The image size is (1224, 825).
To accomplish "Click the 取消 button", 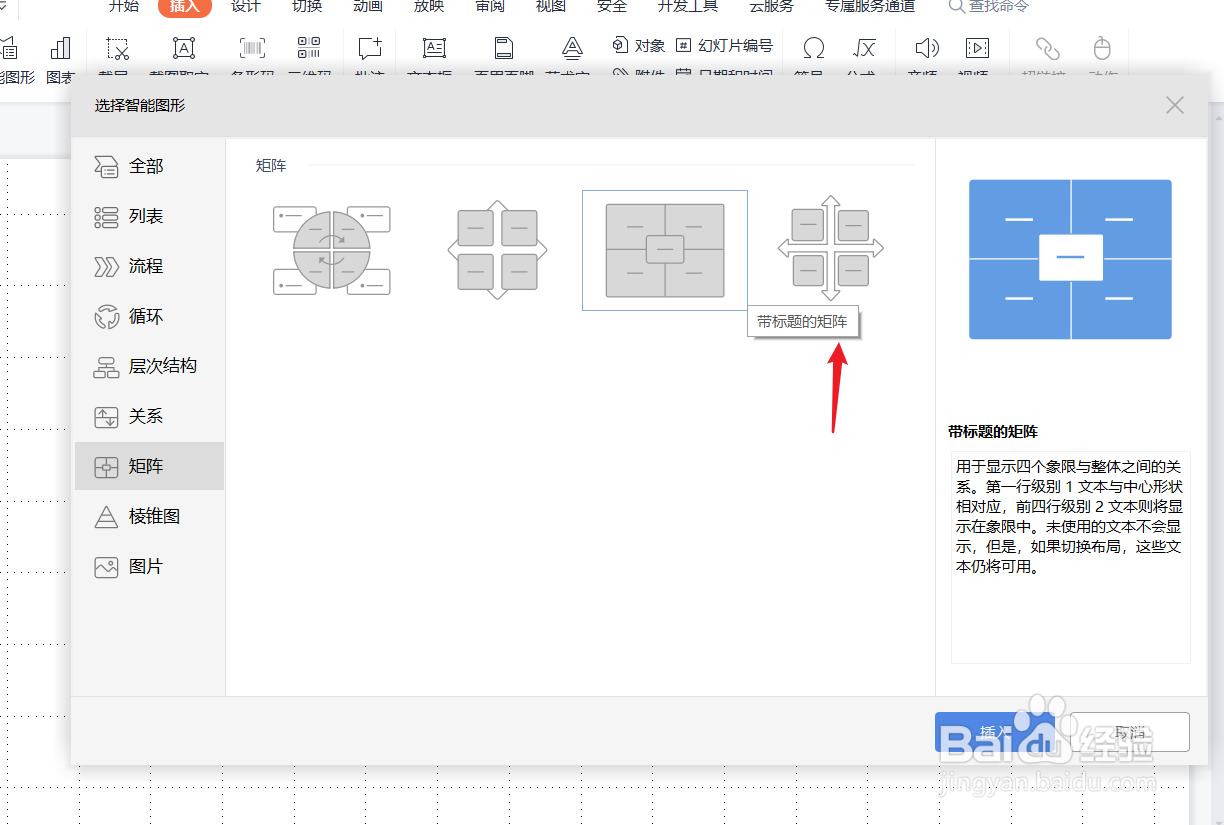I will 1130,732.
